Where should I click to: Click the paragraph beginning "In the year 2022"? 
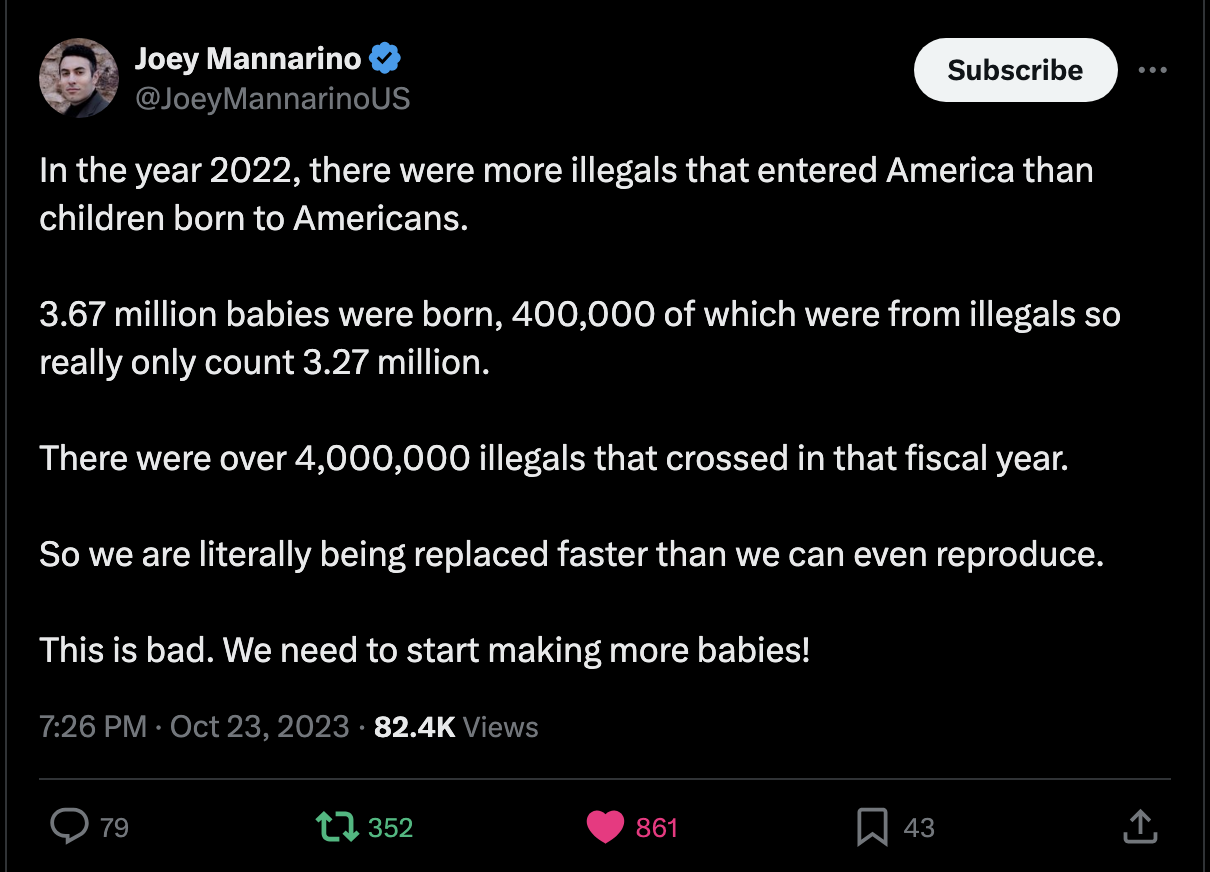click(x=566, y=194)
